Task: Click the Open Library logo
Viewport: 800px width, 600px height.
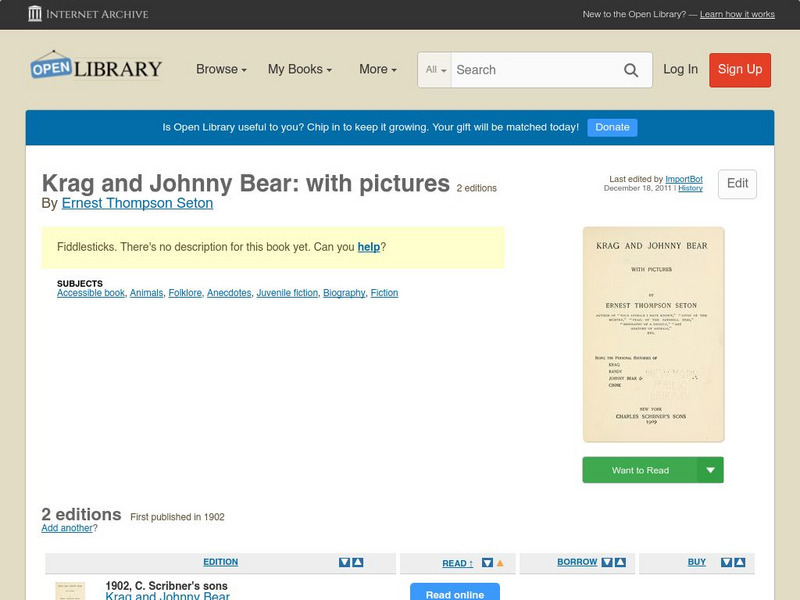Action: [x=94, y=66]
